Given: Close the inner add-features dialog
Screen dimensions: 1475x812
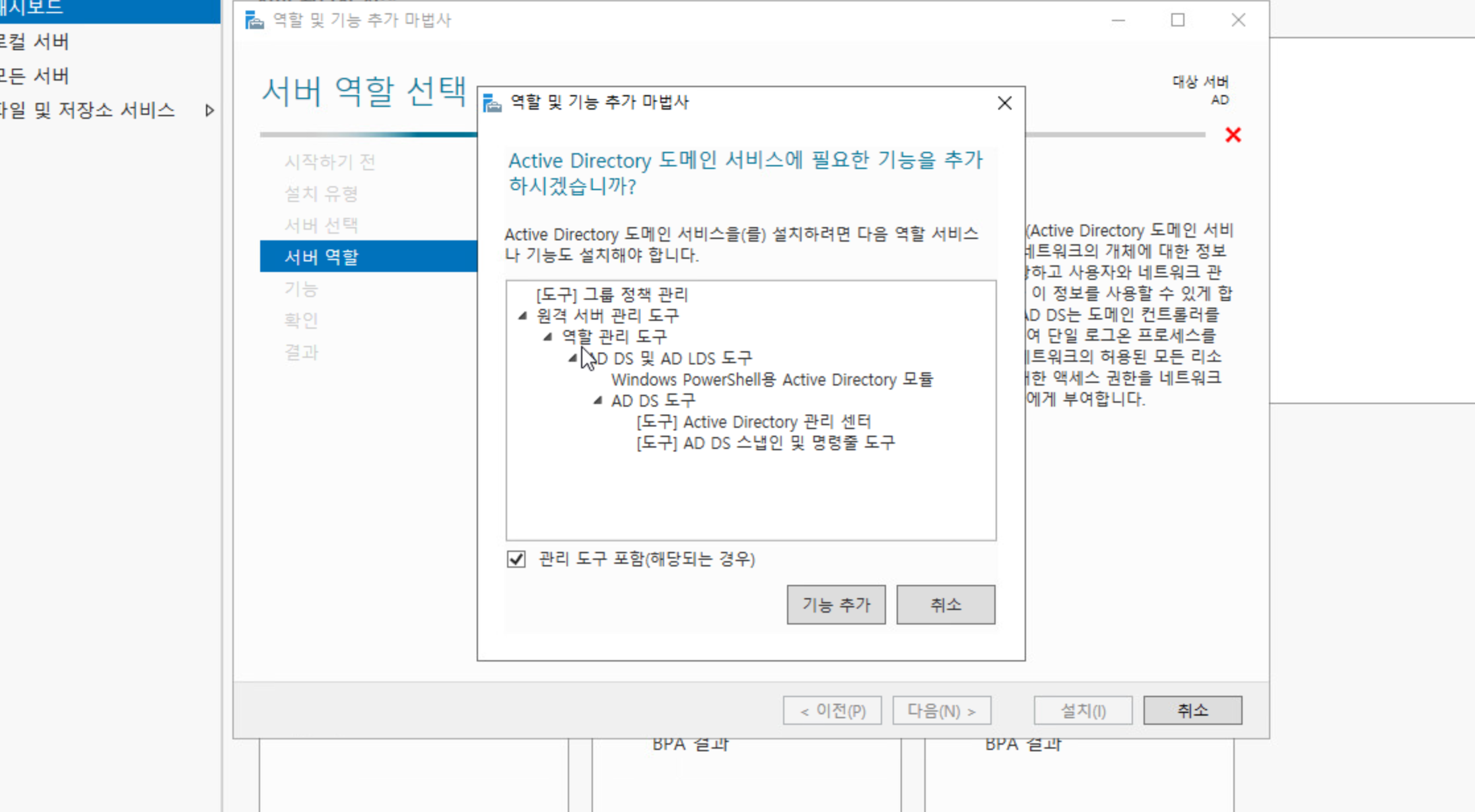Looking at the screenshot, I should pos(1004,103).
